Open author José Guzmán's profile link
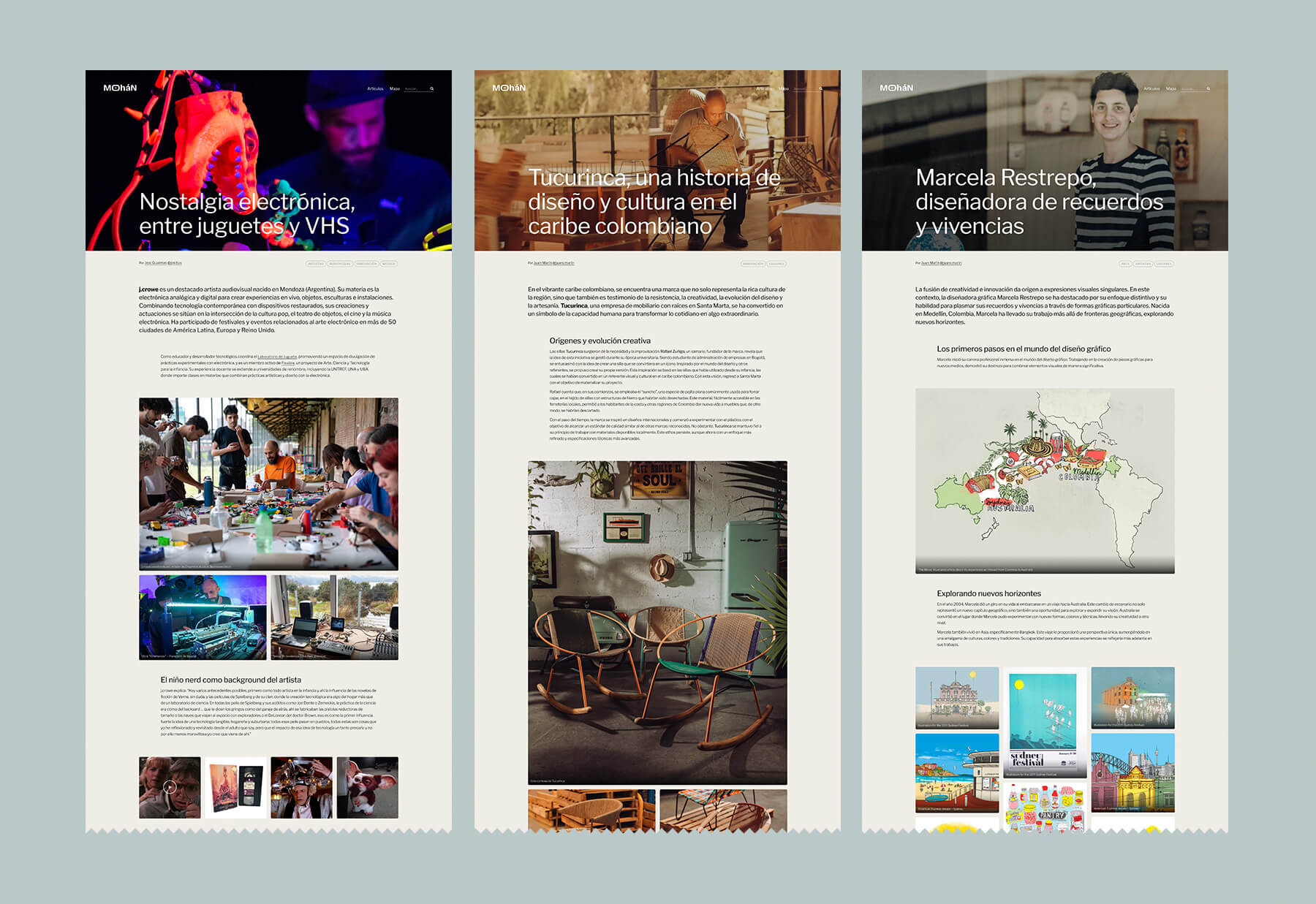The height and width of the screenshot is (904, 1316). [163, 263]
